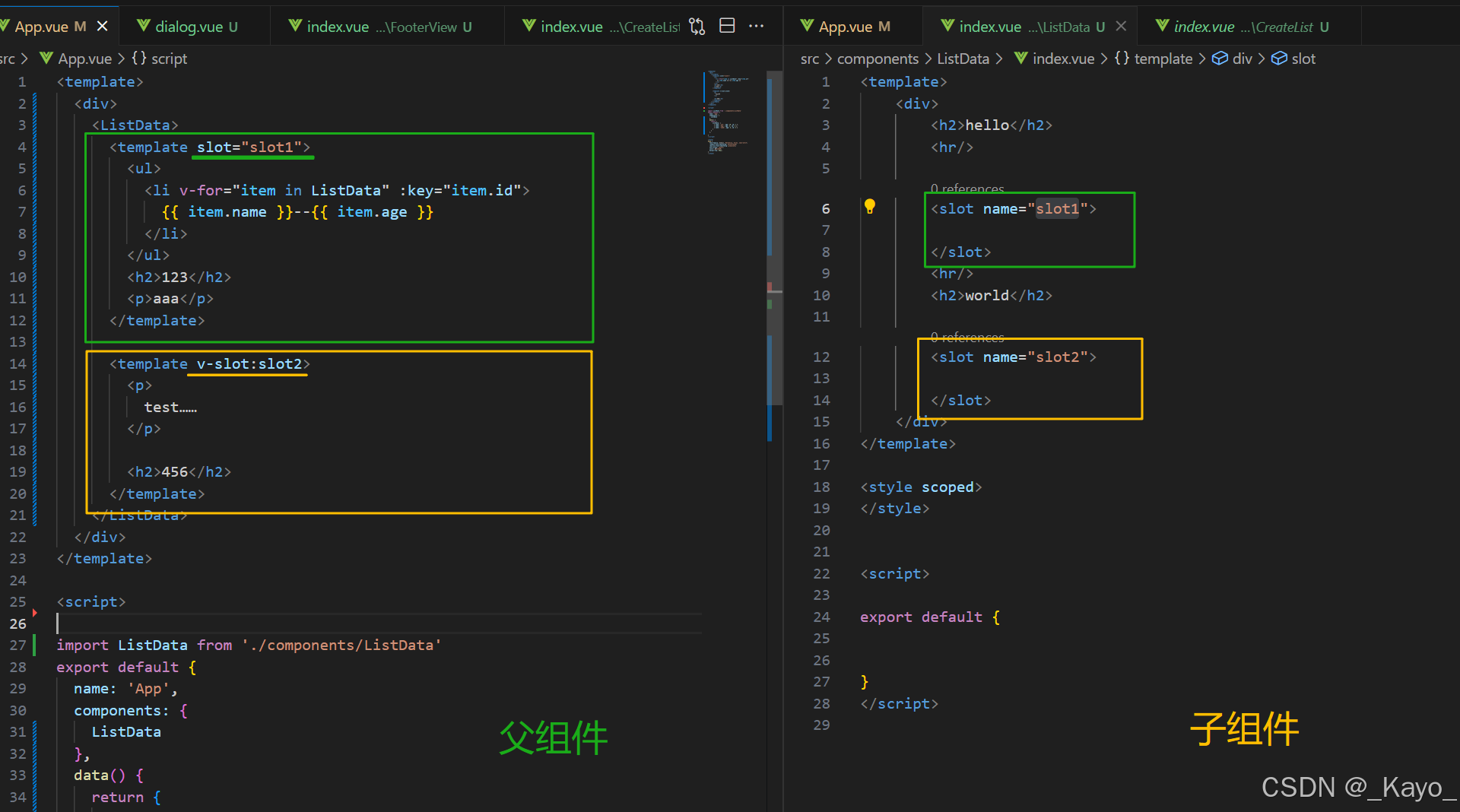This screenshot has width=1460, height=812.
Task: Click index.vue in right breadcrumb
Action: coord(1063,59)
